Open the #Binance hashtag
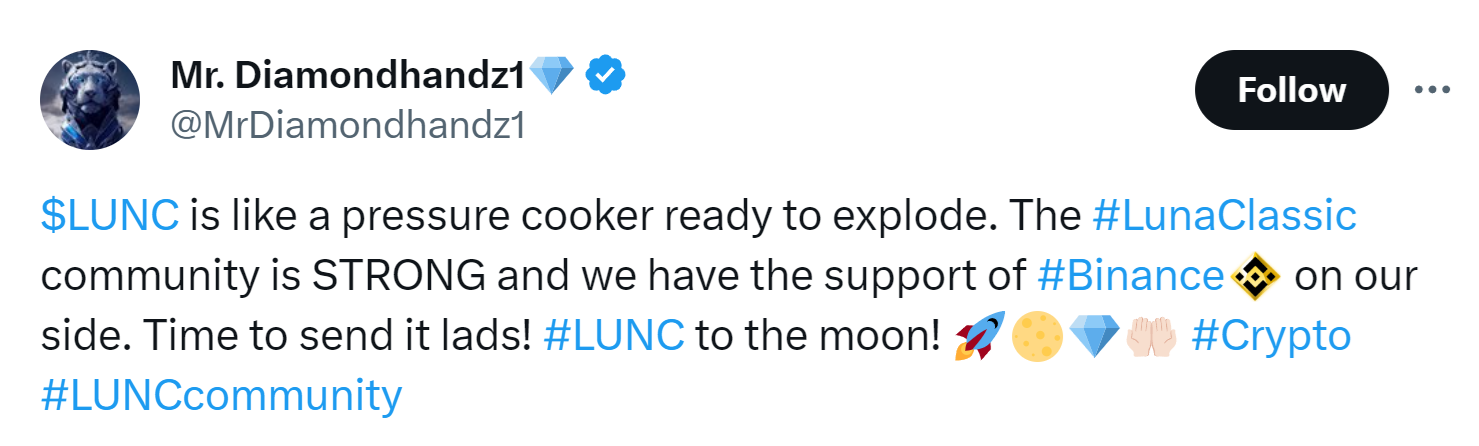Screen dimensions: 1479x446 1130,276
